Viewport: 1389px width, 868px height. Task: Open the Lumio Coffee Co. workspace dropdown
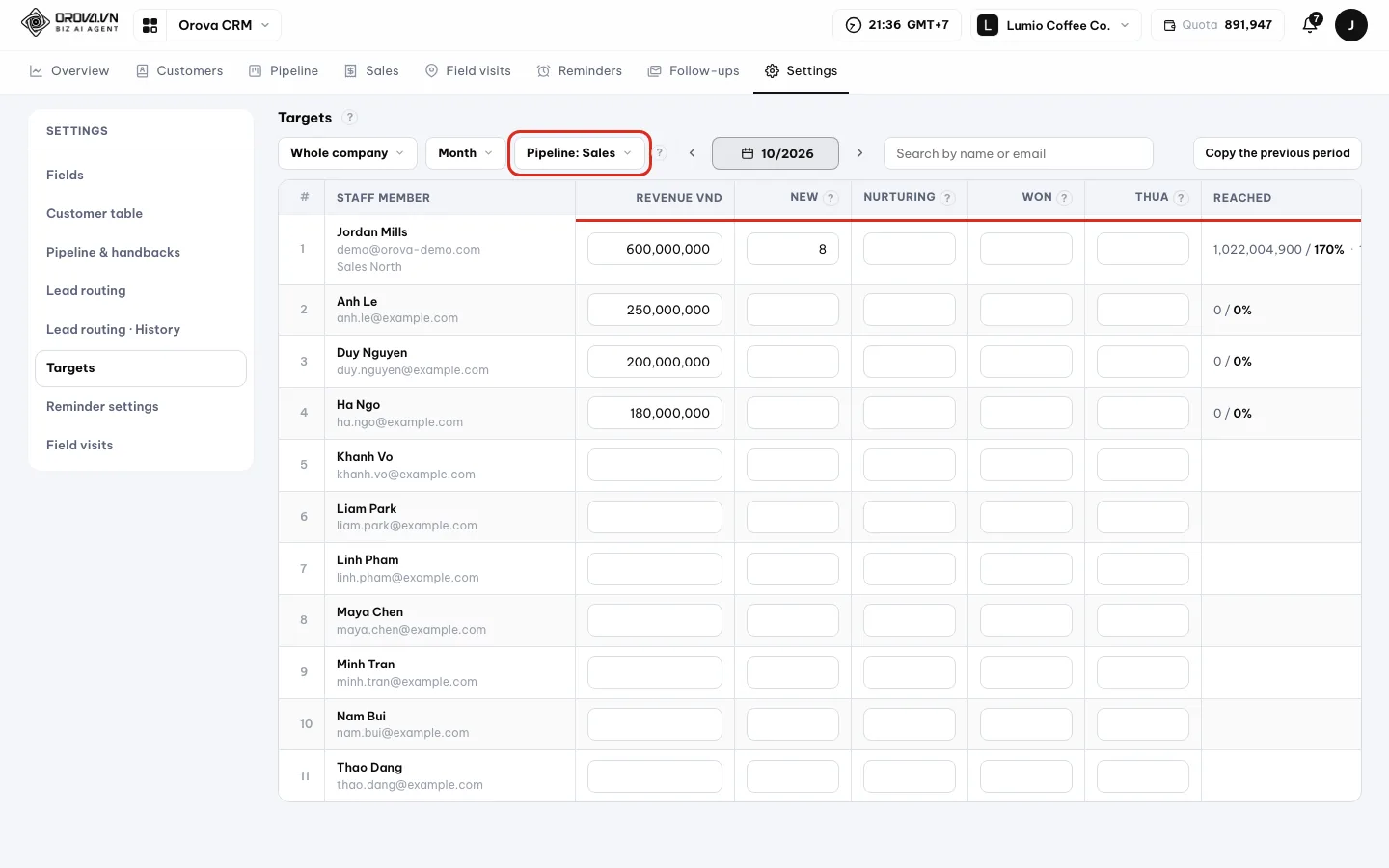(x=1056, y=25)
